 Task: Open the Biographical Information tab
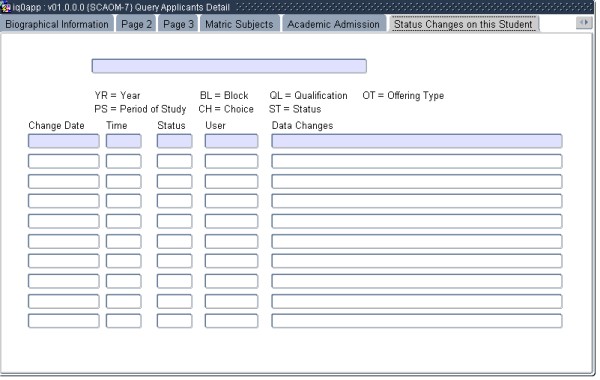[57, 24]
